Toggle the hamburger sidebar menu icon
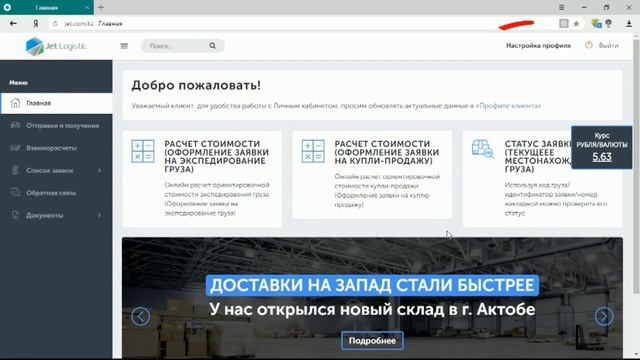Viewport: 640px width, 360px height. [x=124, y=46]
